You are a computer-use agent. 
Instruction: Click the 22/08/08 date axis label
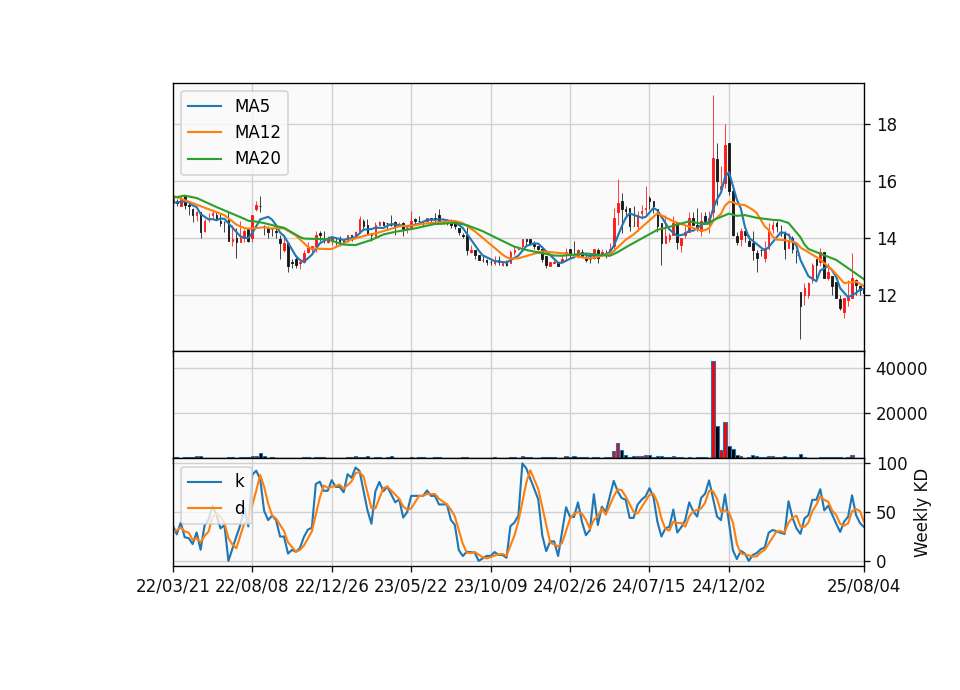coord(252,586)
